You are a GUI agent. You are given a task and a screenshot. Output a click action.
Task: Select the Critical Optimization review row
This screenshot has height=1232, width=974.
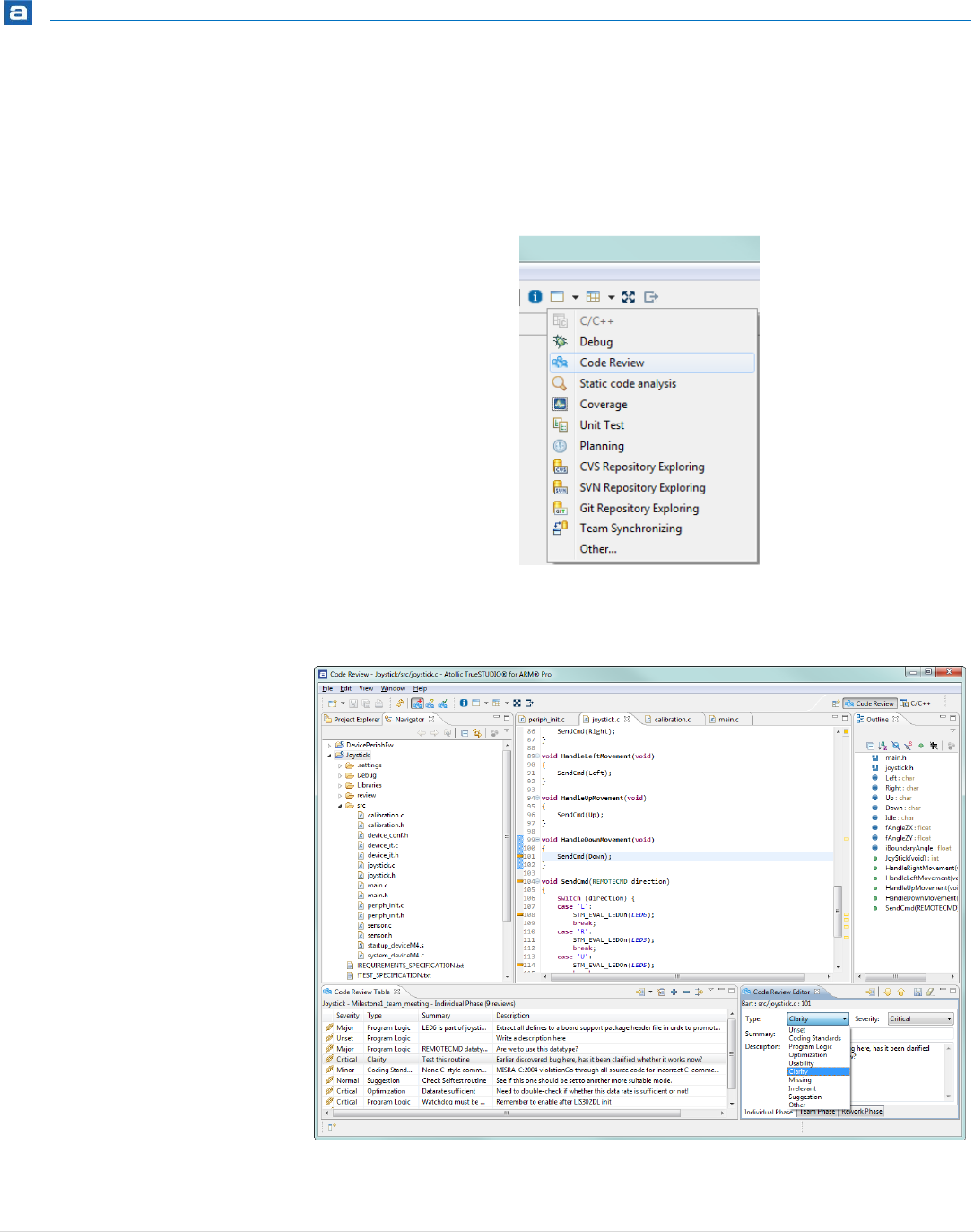tap(525, 1091)
